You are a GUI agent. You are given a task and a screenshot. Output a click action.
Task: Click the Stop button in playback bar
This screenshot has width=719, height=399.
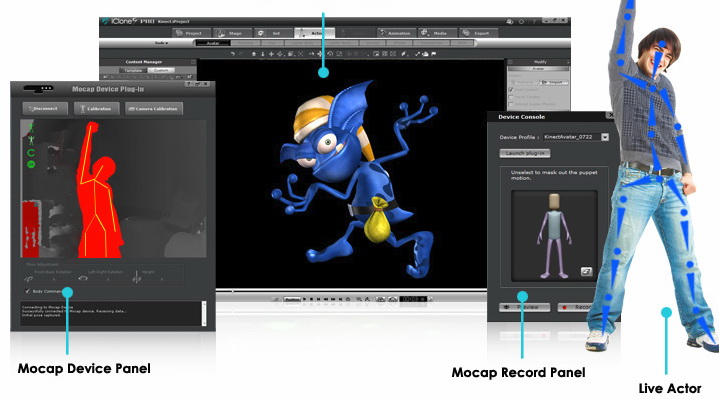point(312,299)
